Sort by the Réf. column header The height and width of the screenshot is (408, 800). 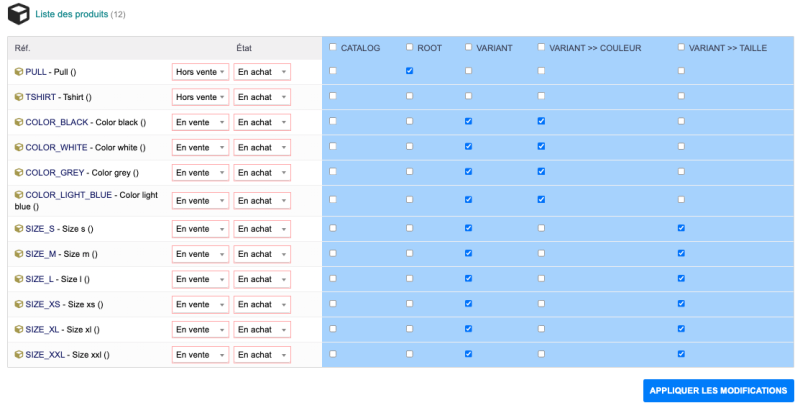click(23, 48)
